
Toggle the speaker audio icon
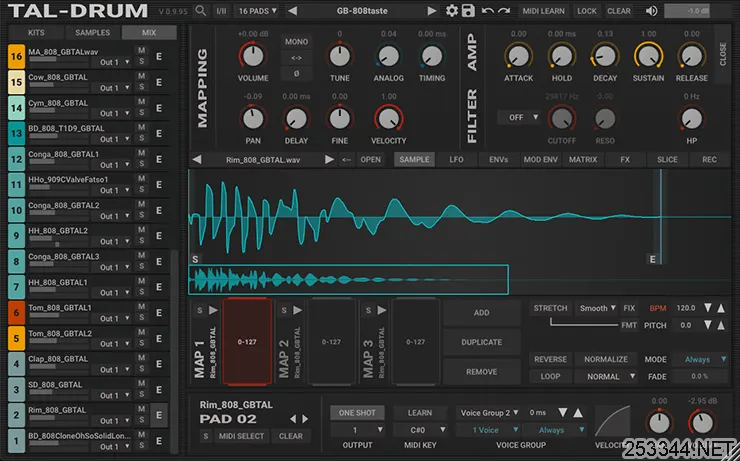point(651,10)
